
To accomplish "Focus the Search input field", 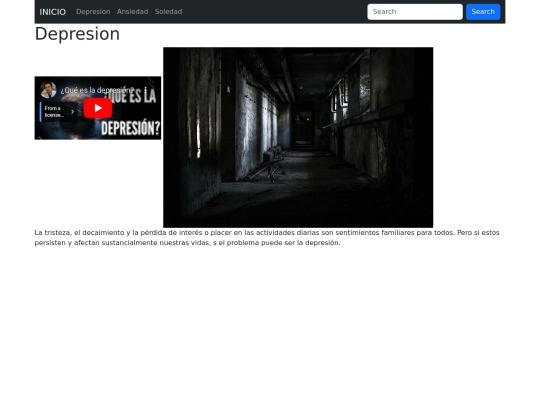I will coord(415,12).
